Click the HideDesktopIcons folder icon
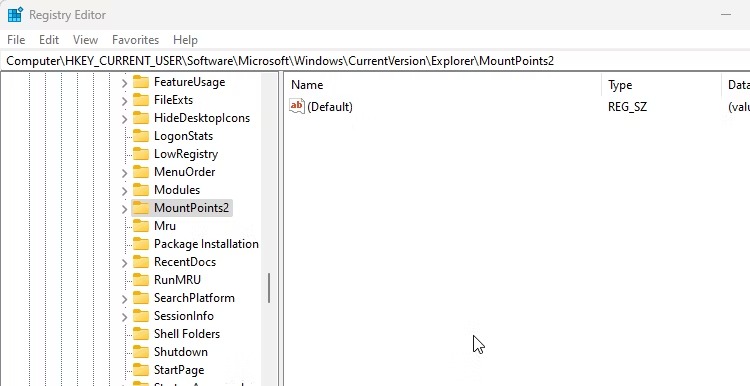 141,118
